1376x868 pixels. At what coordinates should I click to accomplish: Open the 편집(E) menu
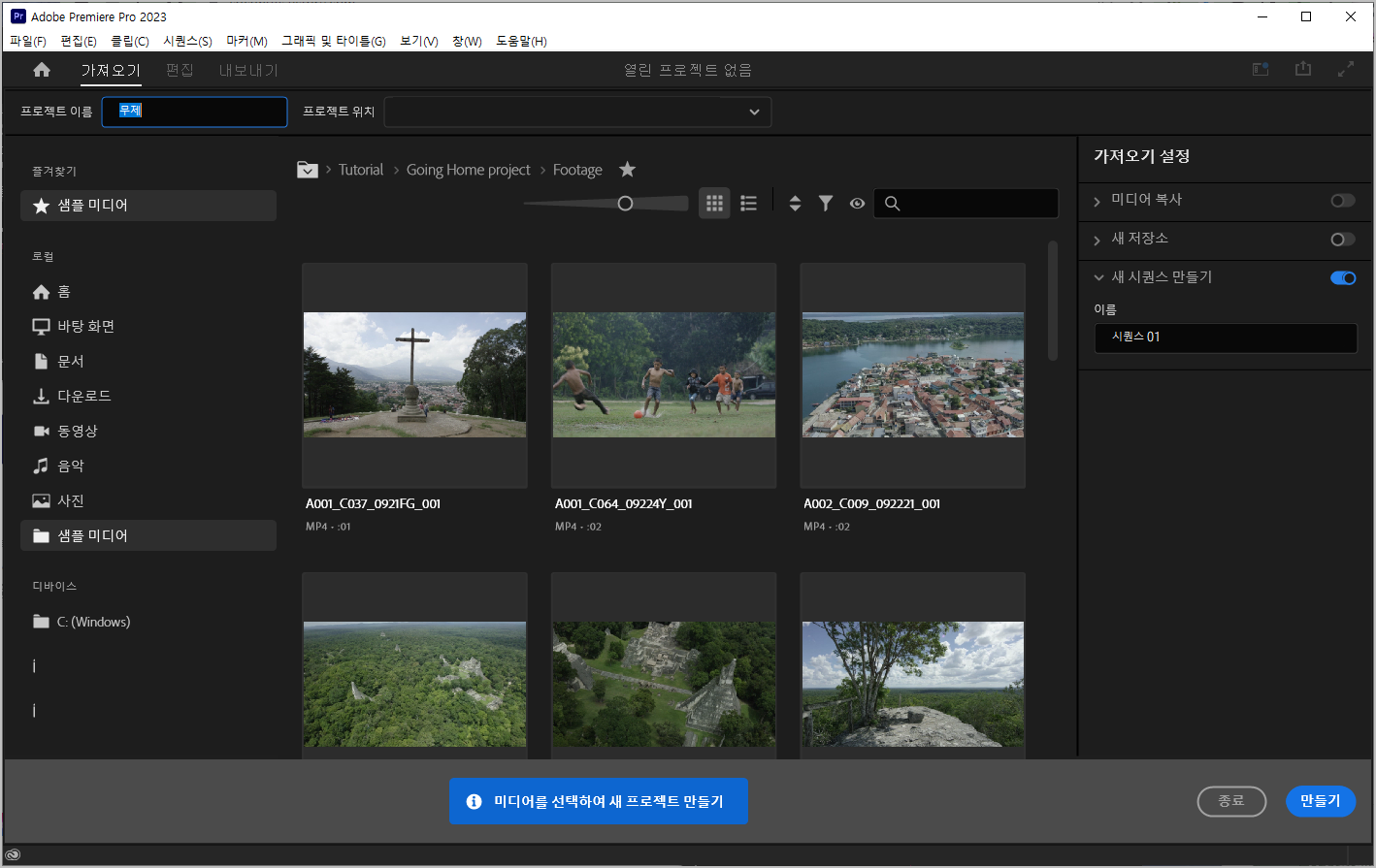[79, 42]
